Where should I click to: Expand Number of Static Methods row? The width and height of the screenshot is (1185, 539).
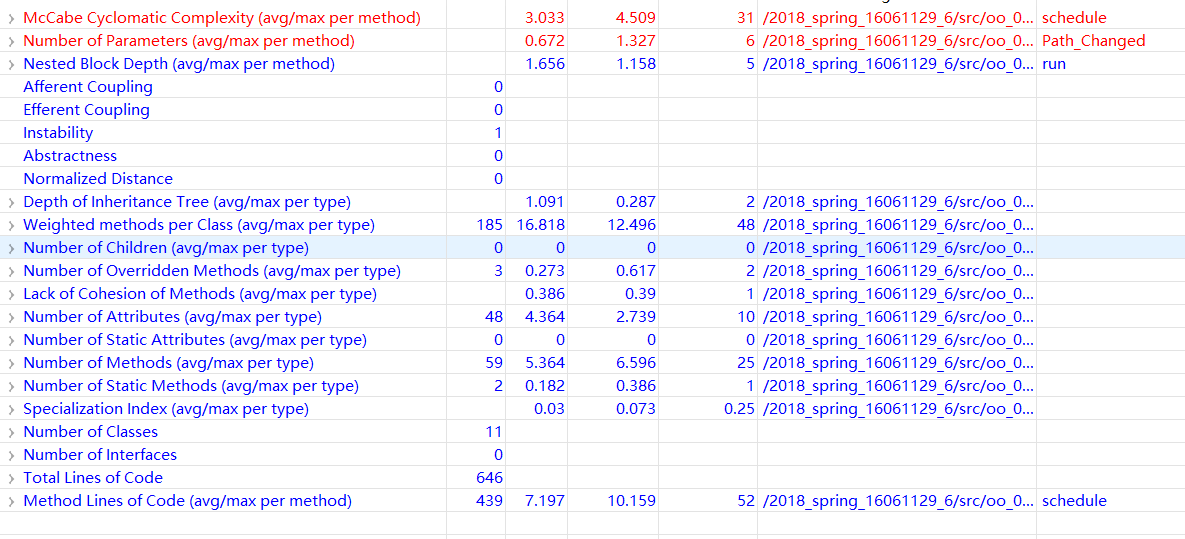click(x=11, y=386)
